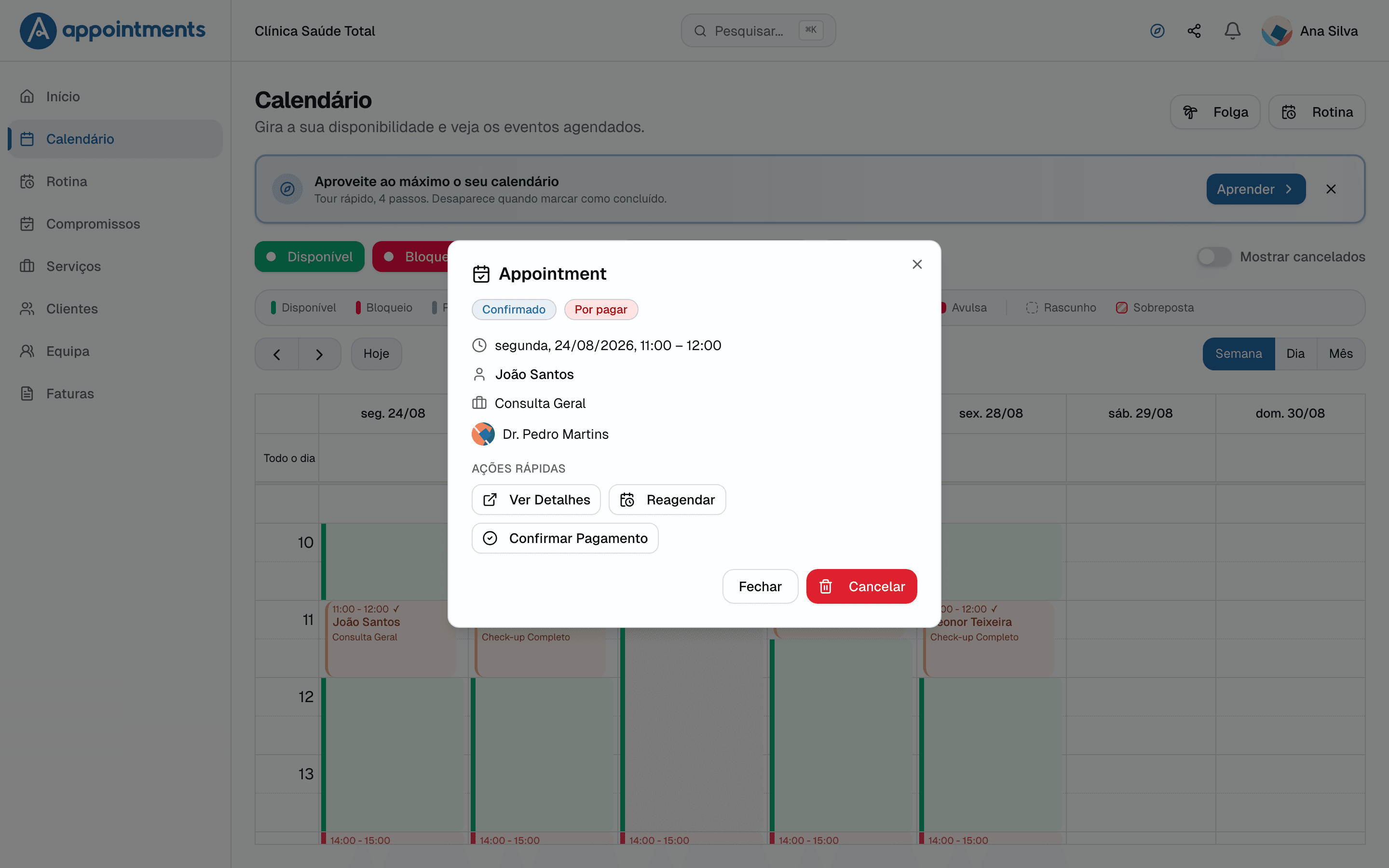Dismiss the calendar tour banner
Viewport: 1389px width, 868px height.
coord(1331,189)
